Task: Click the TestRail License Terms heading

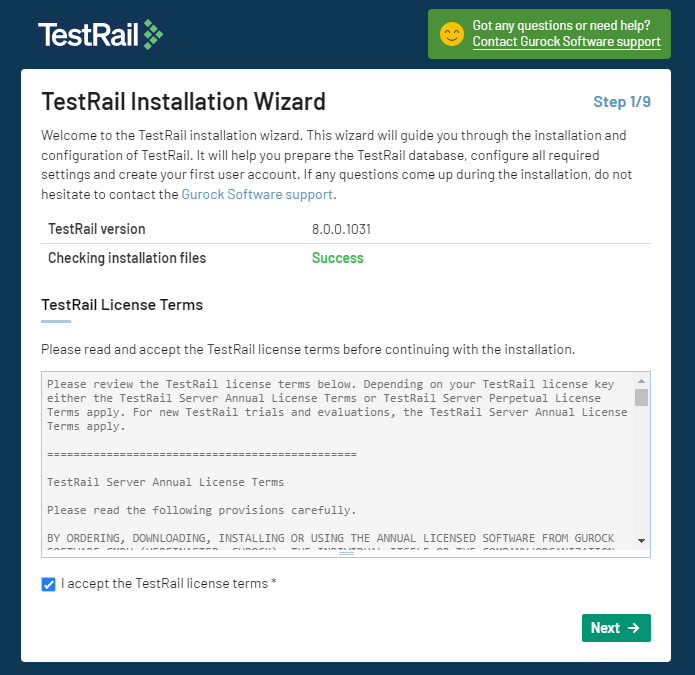Action: click(x=122, y=305)
